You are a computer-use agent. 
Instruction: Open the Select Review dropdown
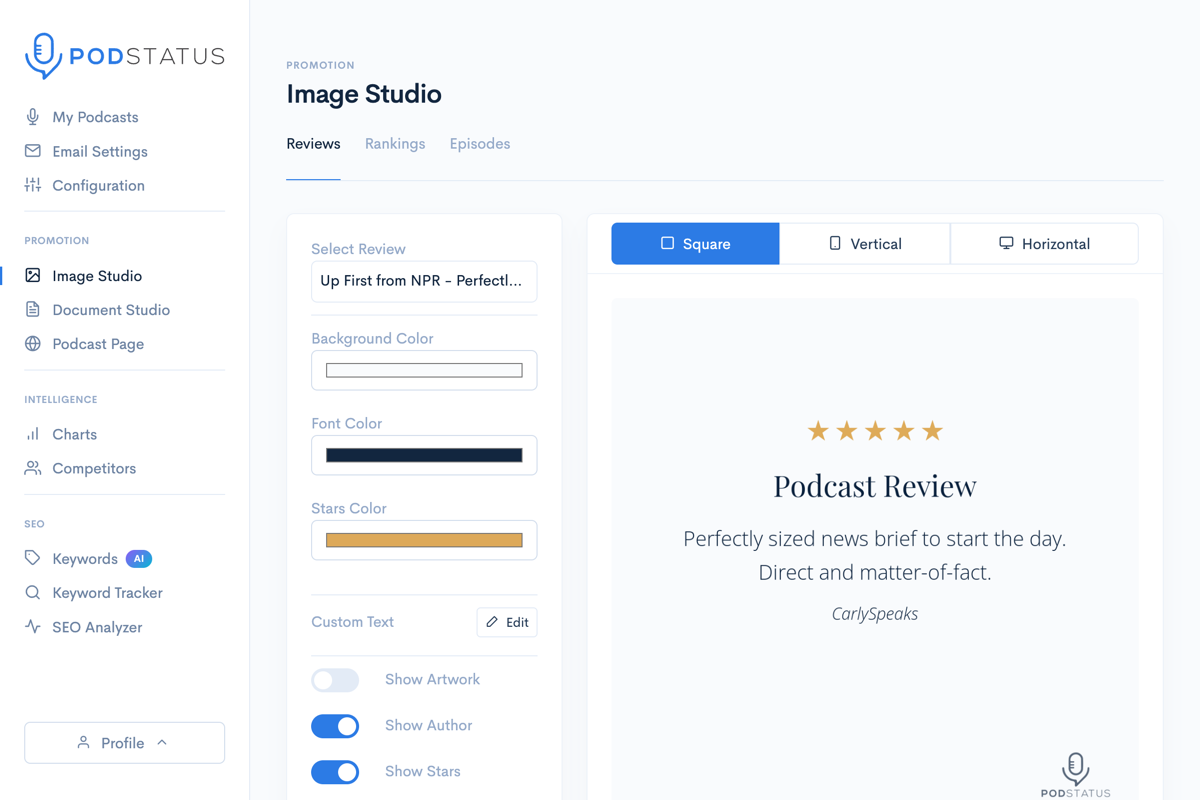[424, 281]
